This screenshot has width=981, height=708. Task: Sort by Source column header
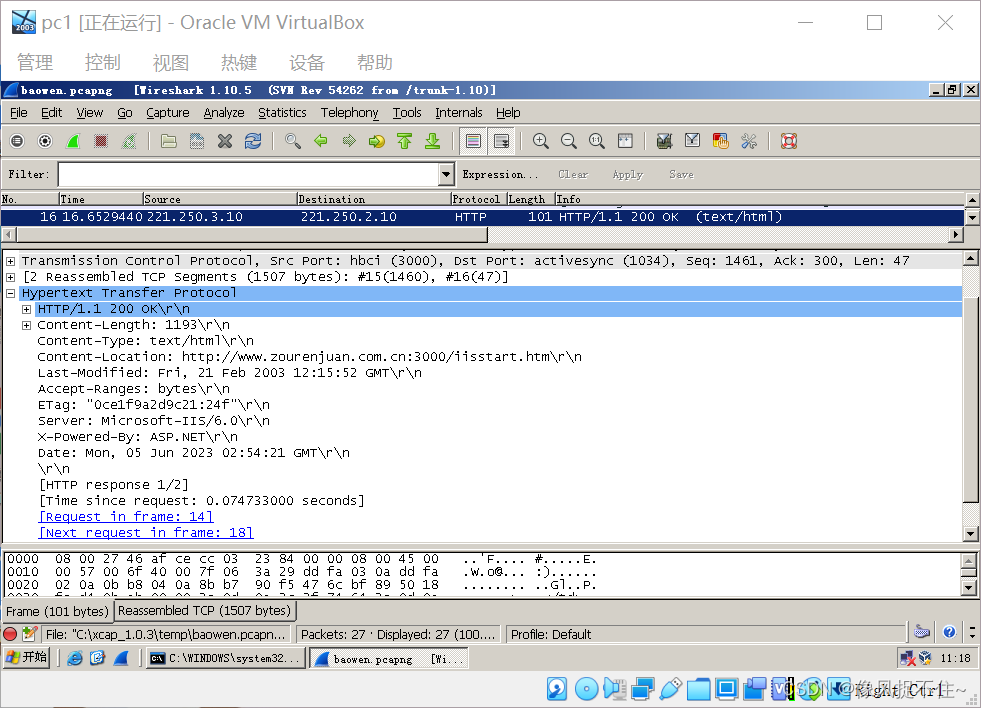click(x=219, y=199)
